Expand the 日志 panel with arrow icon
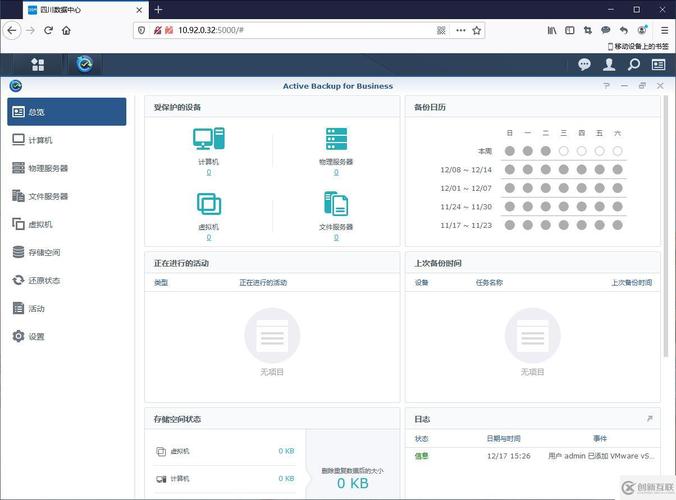This screenshot has width=676, height=500. (649, 419)
